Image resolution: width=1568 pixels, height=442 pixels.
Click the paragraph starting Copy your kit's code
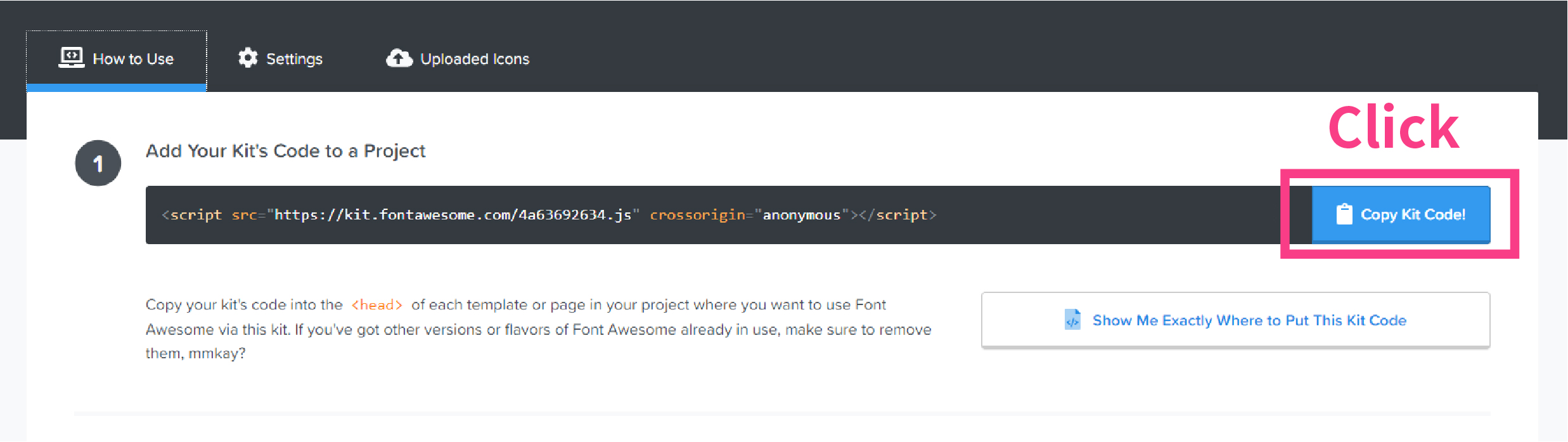pyautogui.click(x=539, y=329)
